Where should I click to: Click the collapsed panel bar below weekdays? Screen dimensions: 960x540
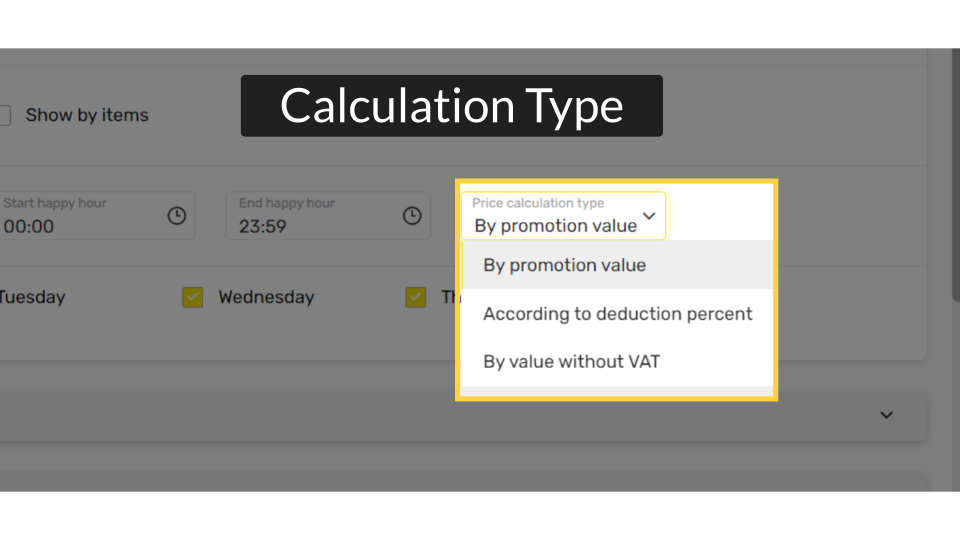(462, 416)
